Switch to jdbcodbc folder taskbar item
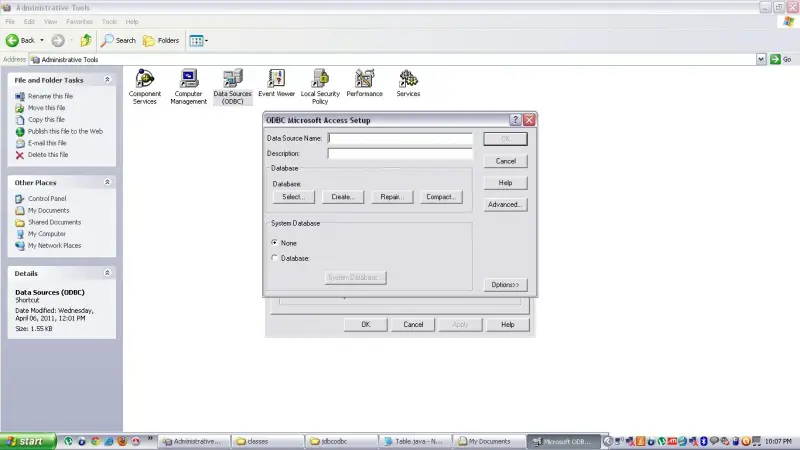The height and width of the screenshot is (450, 800). (342, 441)
